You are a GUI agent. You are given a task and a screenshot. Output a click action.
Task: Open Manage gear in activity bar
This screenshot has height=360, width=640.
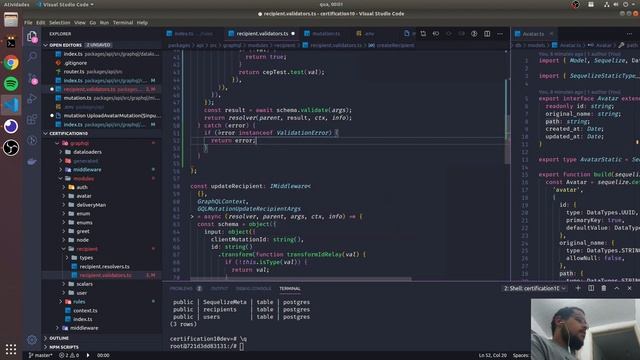point(32,339)
